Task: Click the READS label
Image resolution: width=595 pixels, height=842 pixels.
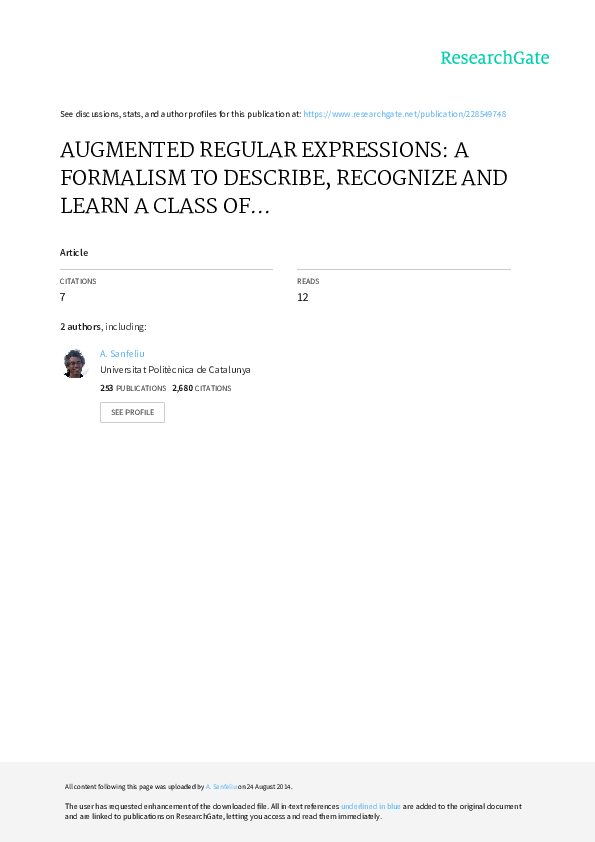Action: coord(308,281)
